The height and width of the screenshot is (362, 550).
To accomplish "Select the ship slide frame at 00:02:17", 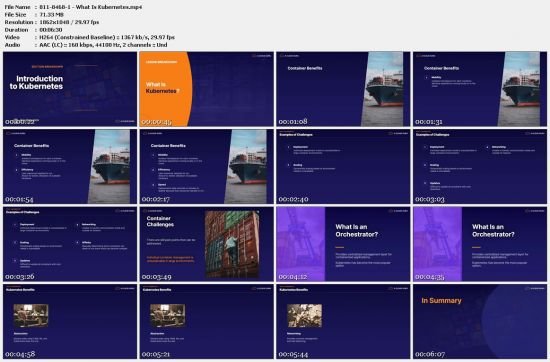I will click(x=207, y=167).
